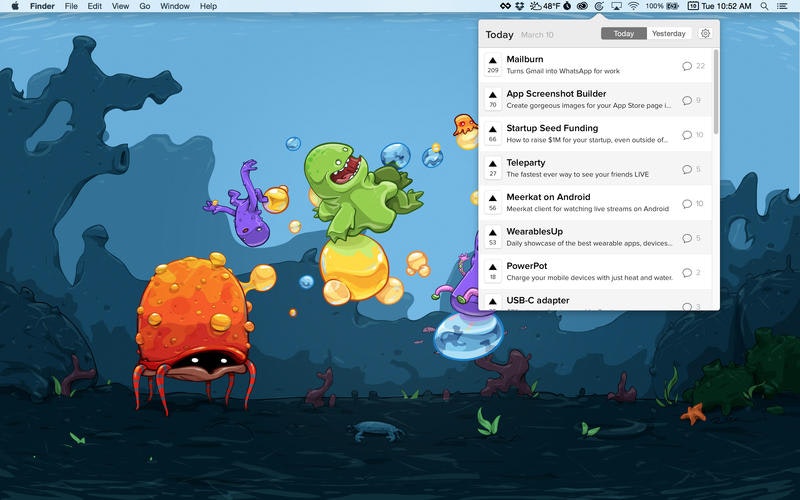This screenshot has width=800, height=500.
Task: Click the stopwatch timer menu bar icon
Action: (567, 6)
